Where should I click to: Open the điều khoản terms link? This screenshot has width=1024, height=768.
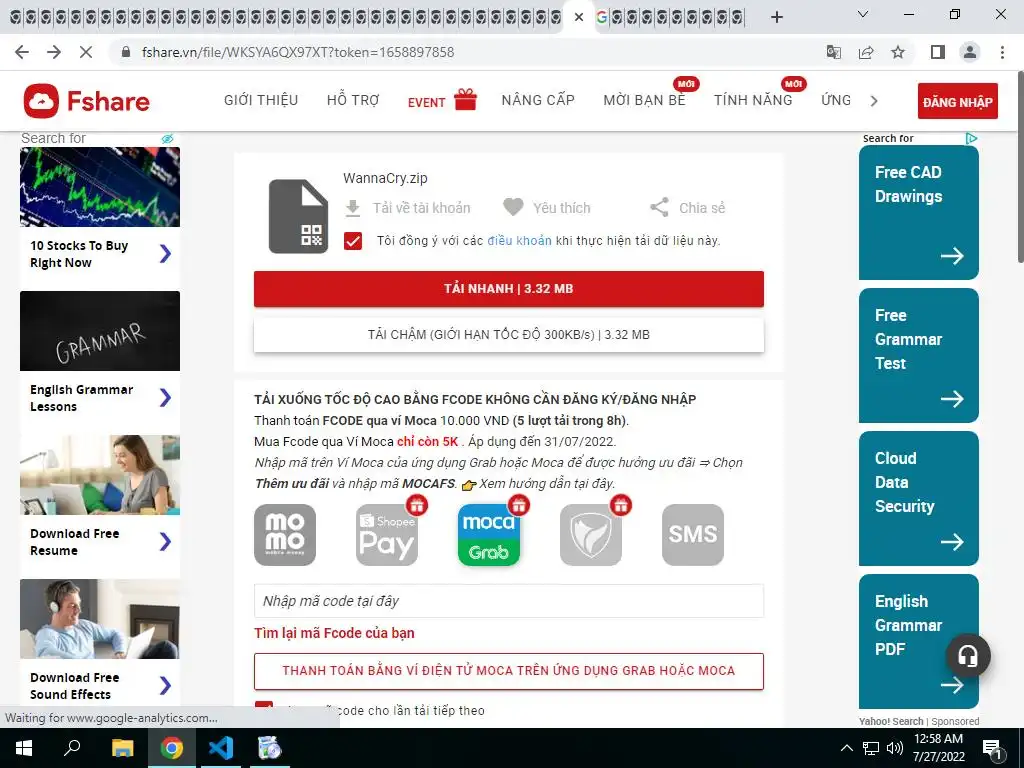(x=519, y=241)
